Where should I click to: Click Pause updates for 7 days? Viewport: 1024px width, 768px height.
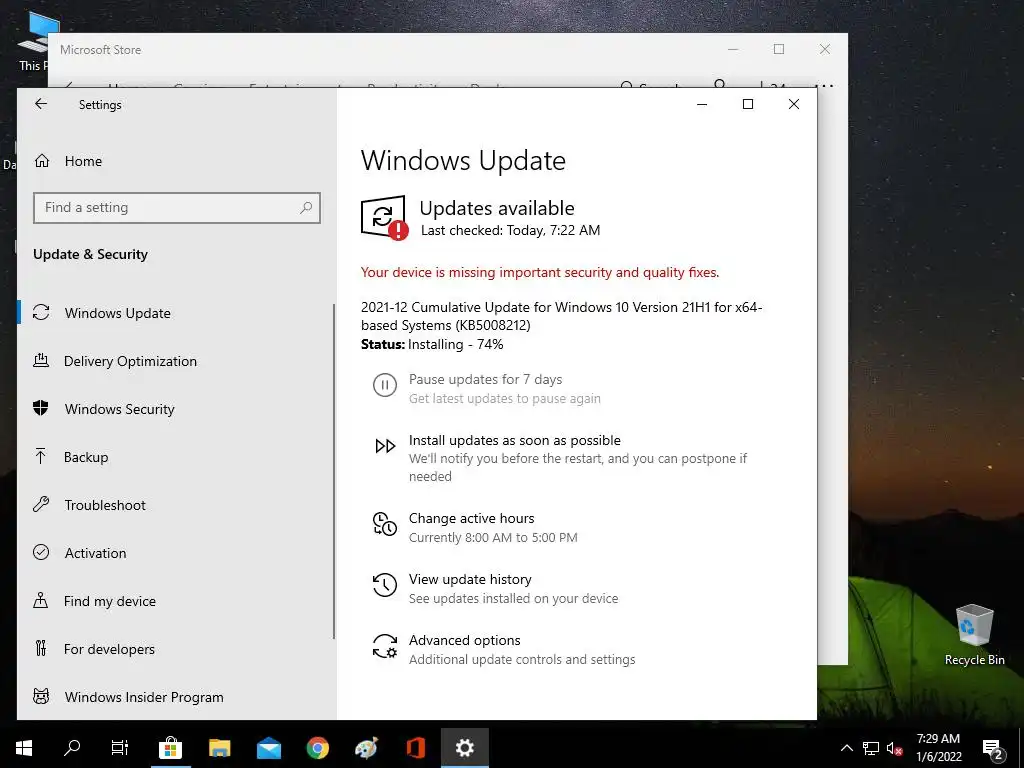point(485,379)
